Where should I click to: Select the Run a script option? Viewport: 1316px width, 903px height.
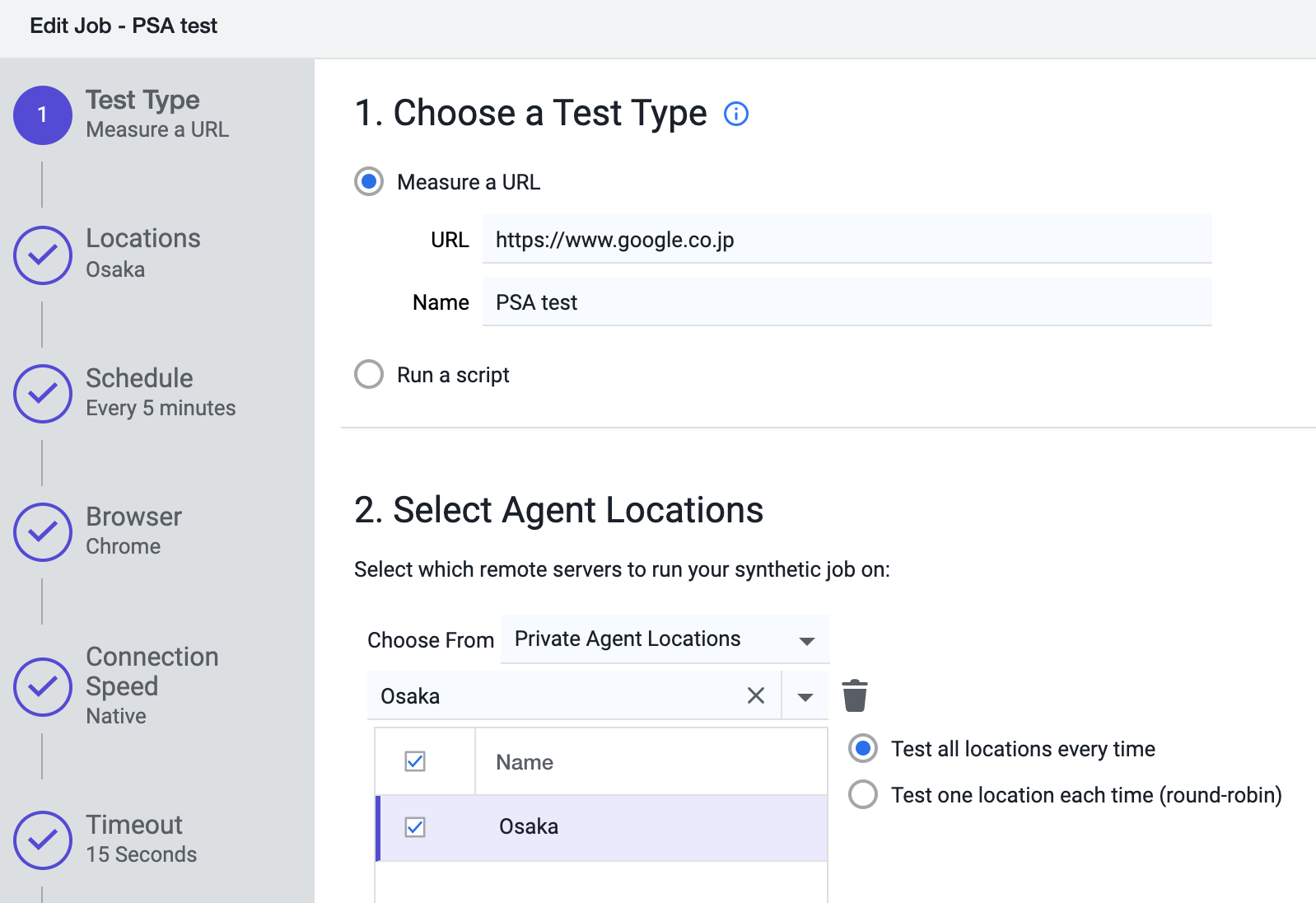pyautogui.click(x=369, y=374)
